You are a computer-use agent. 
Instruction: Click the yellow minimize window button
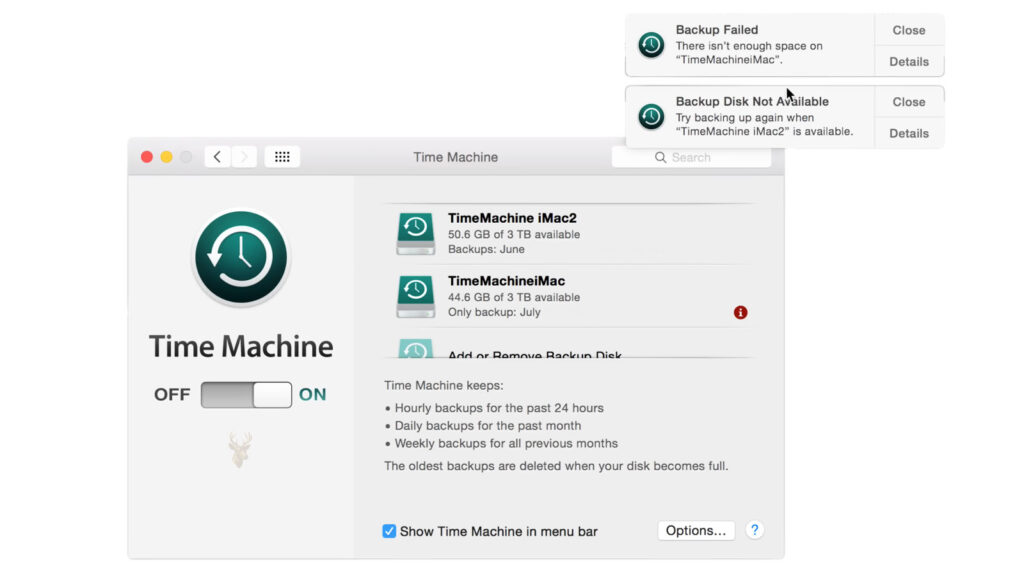point(167,157)
